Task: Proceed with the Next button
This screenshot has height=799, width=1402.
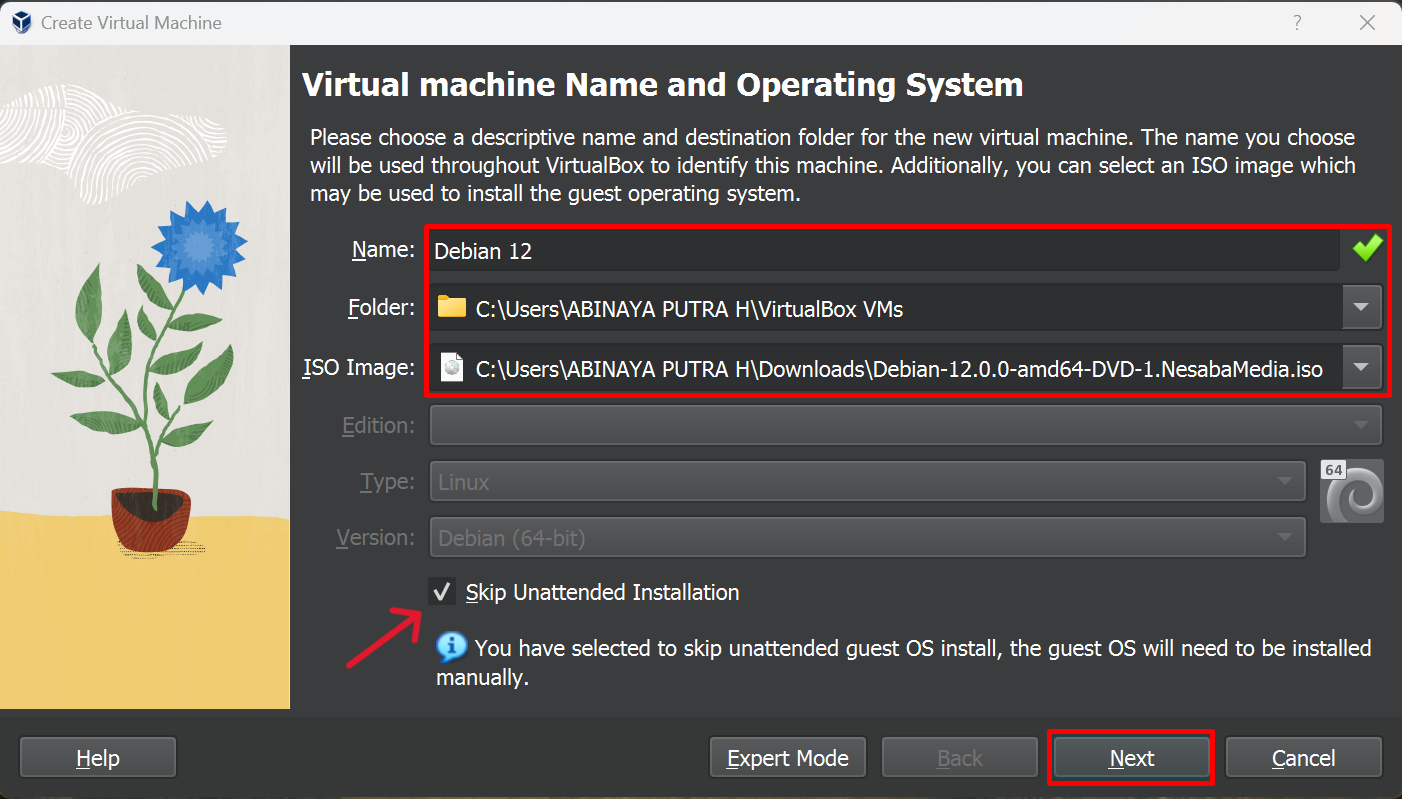Action: tap(1132, 758)
